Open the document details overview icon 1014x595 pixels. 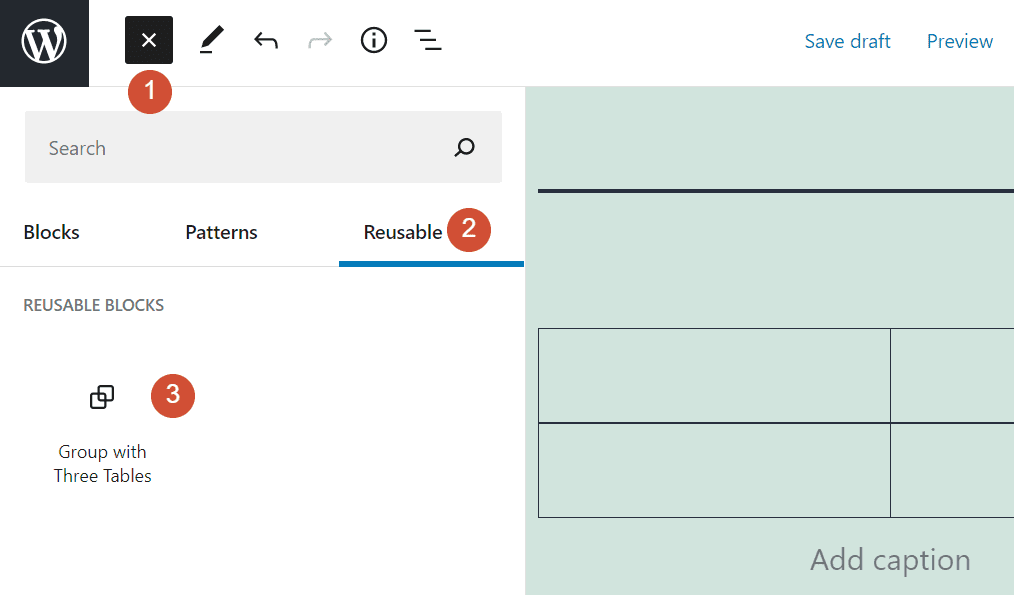point(373,40)
